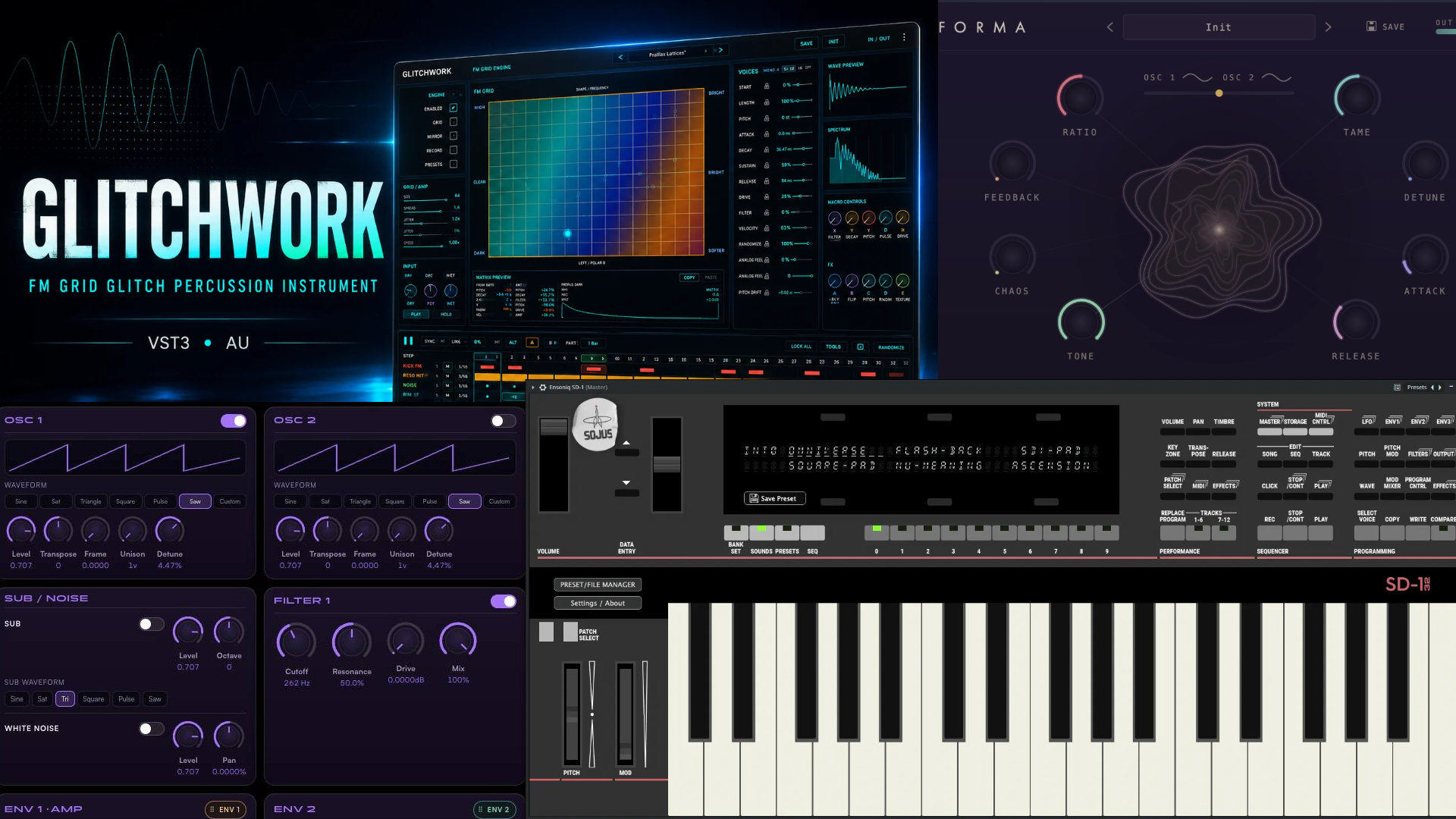Click the OSC 1 / OSC 2 mix slider in Forma
The image size is (1456, 819).
point(1219,93)
